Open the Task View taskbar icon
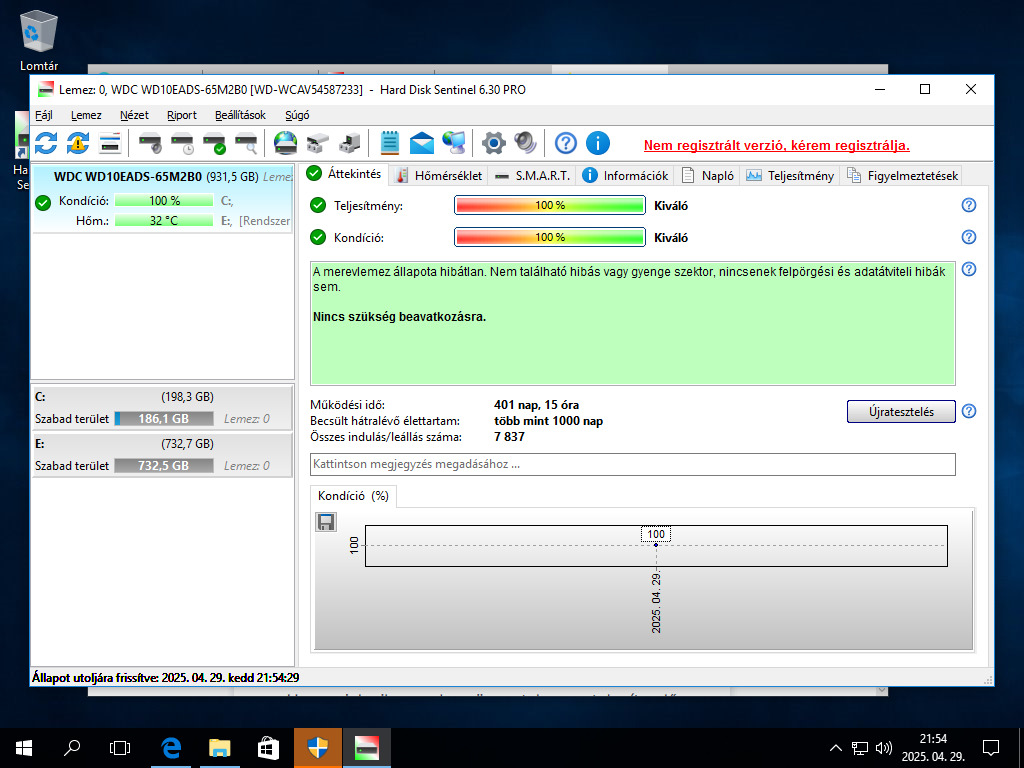 point(120,748)
